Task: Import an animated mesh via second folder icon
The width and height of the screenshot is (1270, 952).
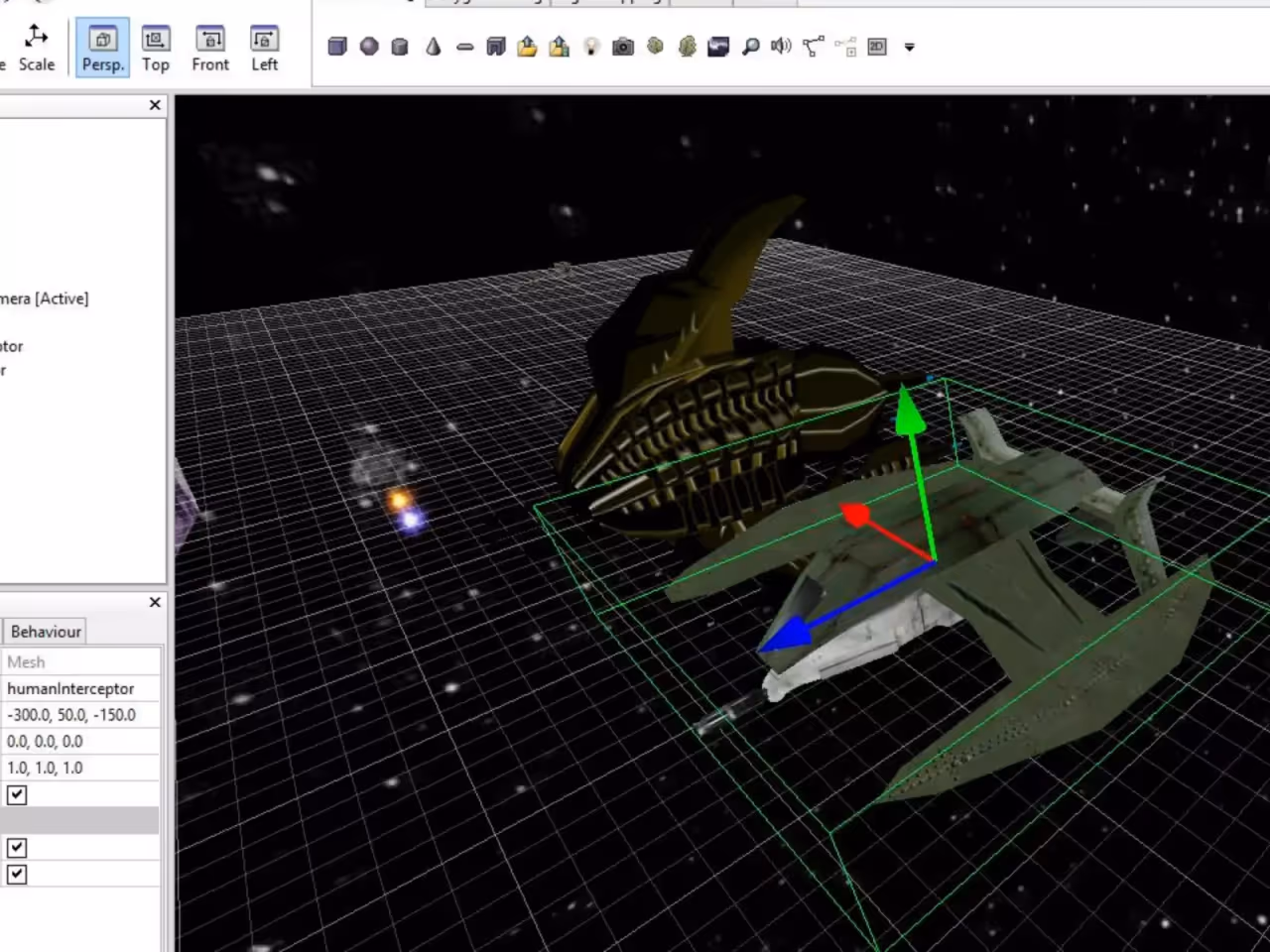Action: tap(560, 46)
